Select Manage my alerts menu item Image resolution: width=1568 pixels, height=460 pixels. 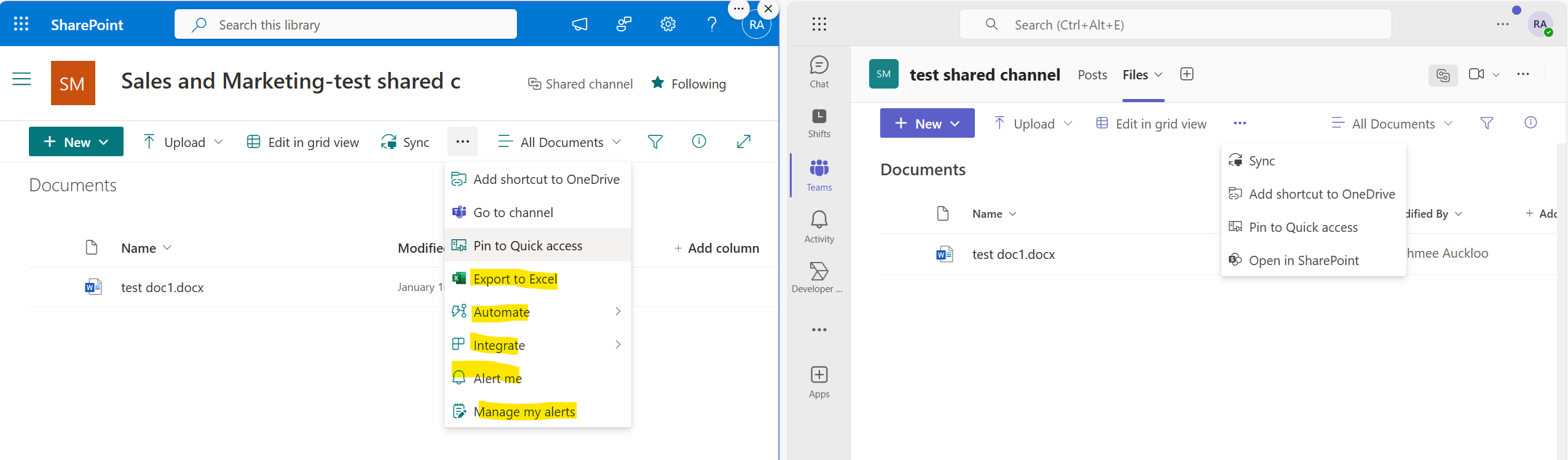point(538,411)
